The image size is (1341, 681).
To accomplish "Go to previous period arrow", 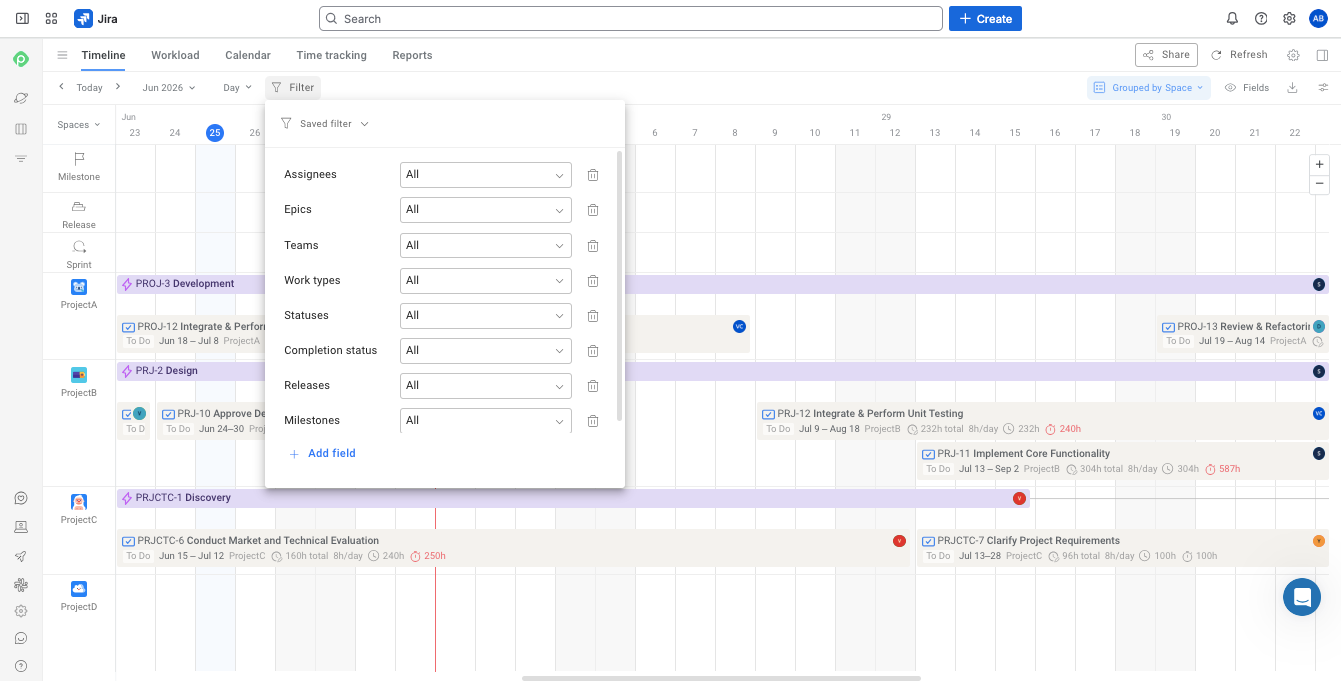I will click(x=61, y=87).
